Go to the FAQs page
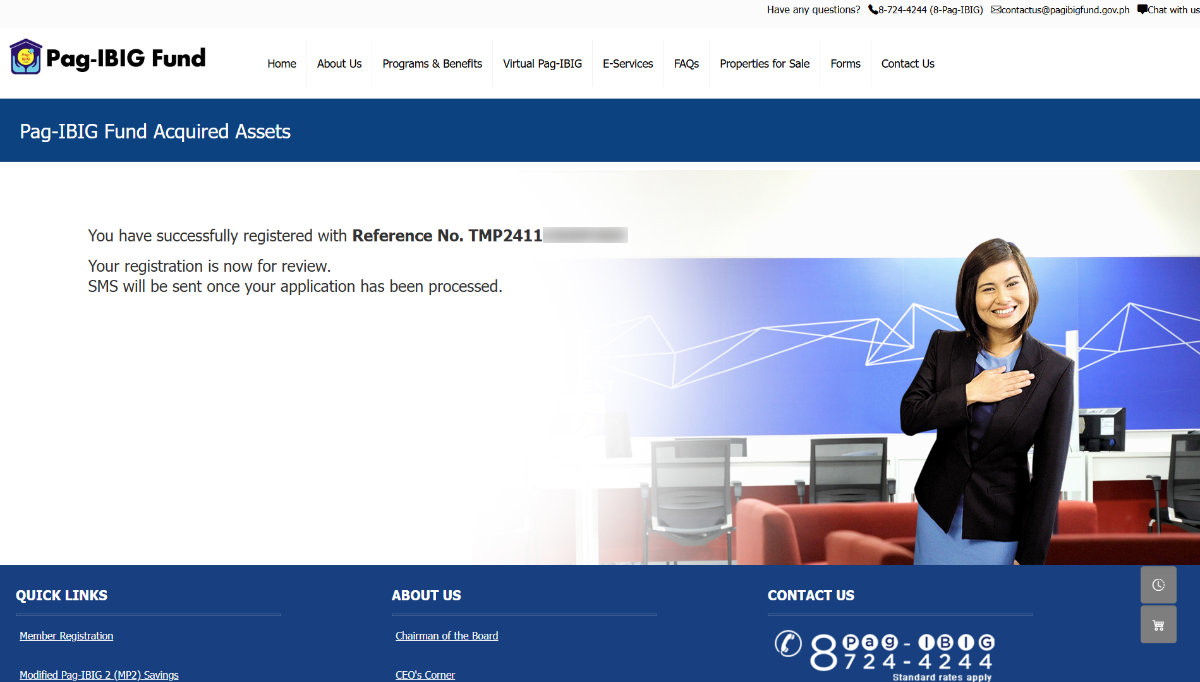Screen dimensions: 1200x682 [x=686, y=64]
